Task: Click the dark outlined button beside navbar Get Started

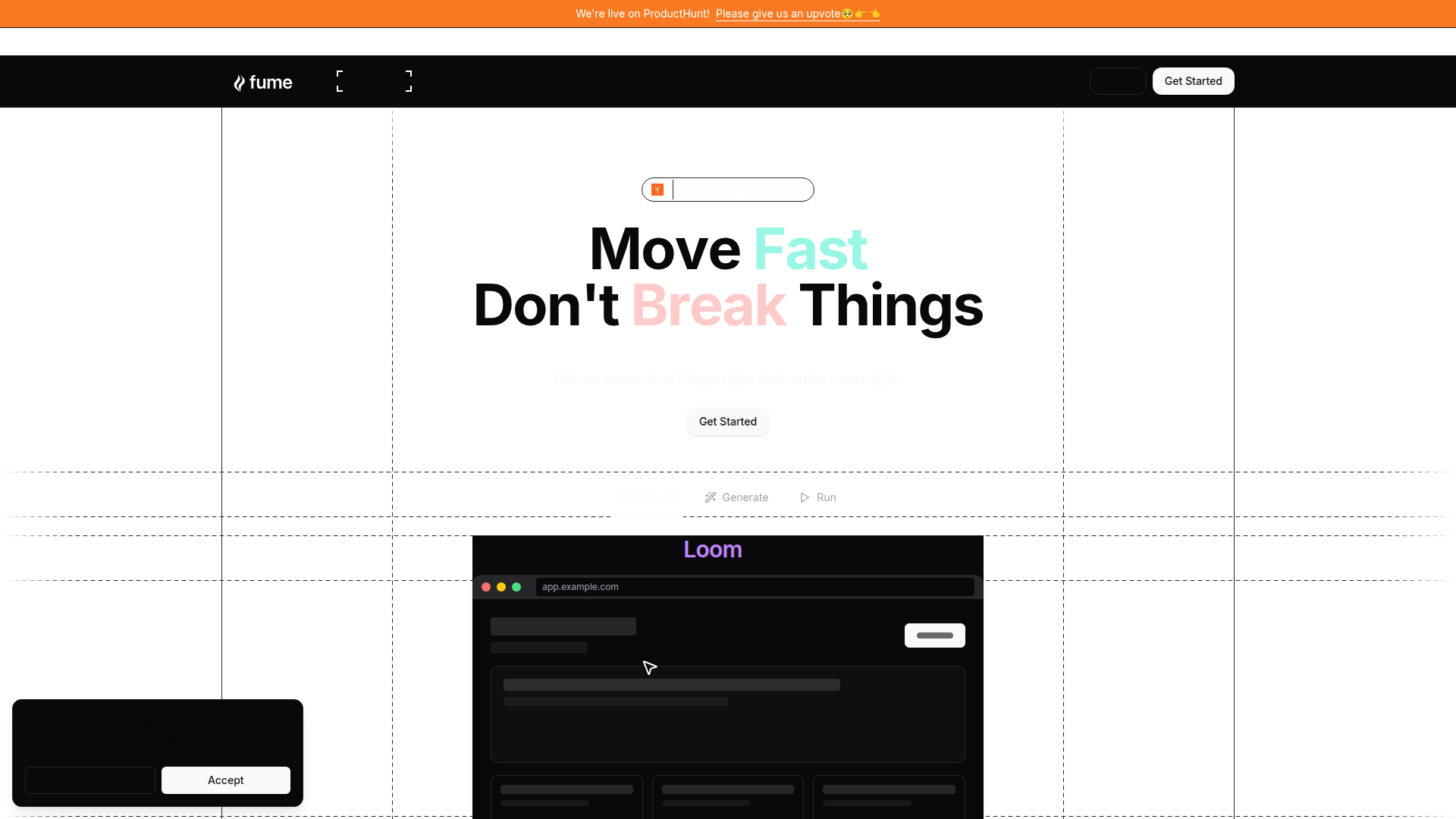Action: point(1117,81)
